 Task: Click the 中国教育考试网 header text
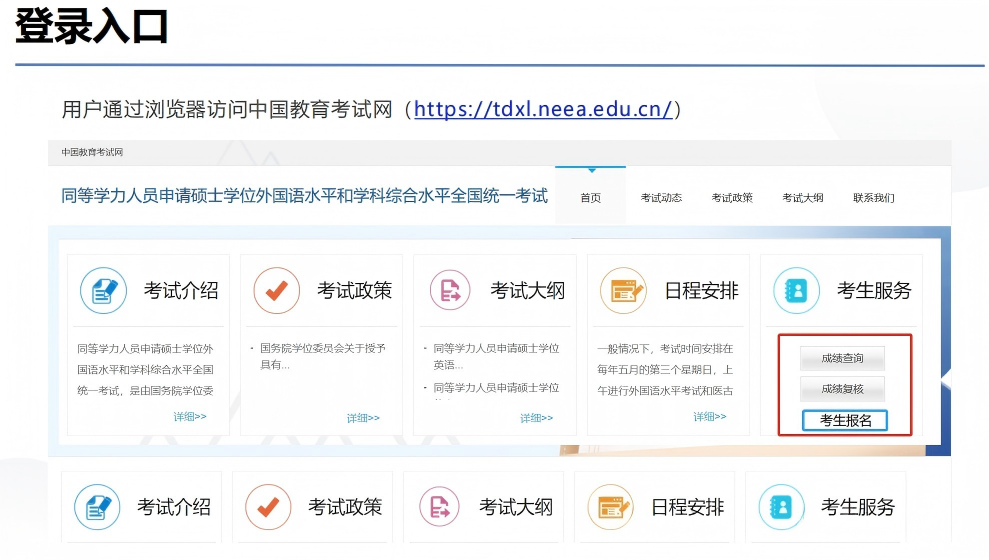coord(92,153)
